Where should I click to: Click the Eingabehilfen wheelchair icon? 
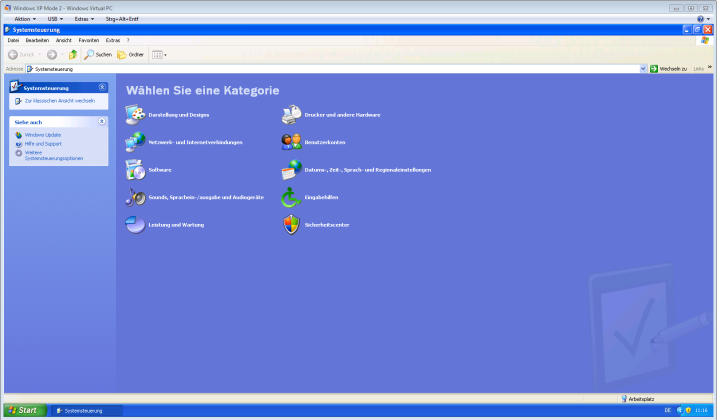point(291,197)
